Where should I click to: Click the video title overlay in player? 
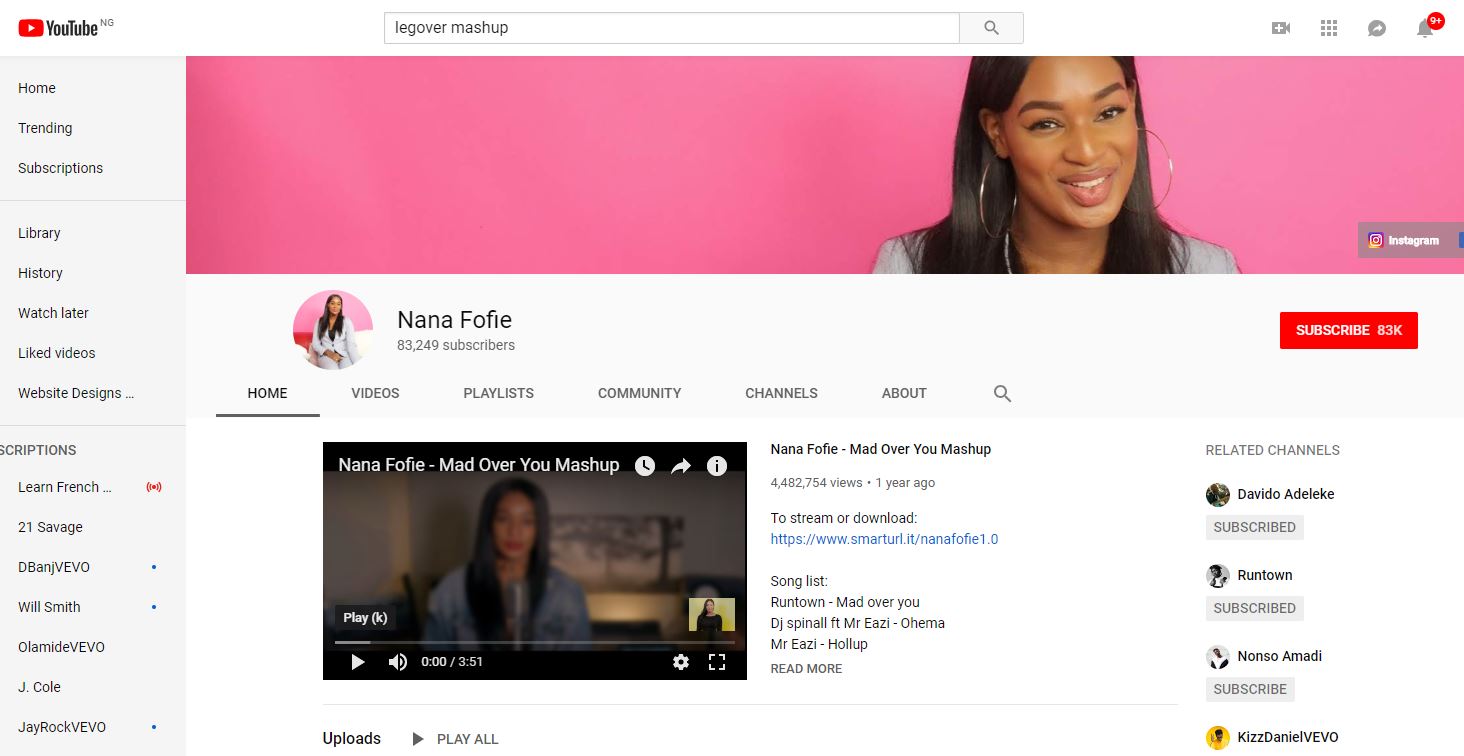click(479, 465)
